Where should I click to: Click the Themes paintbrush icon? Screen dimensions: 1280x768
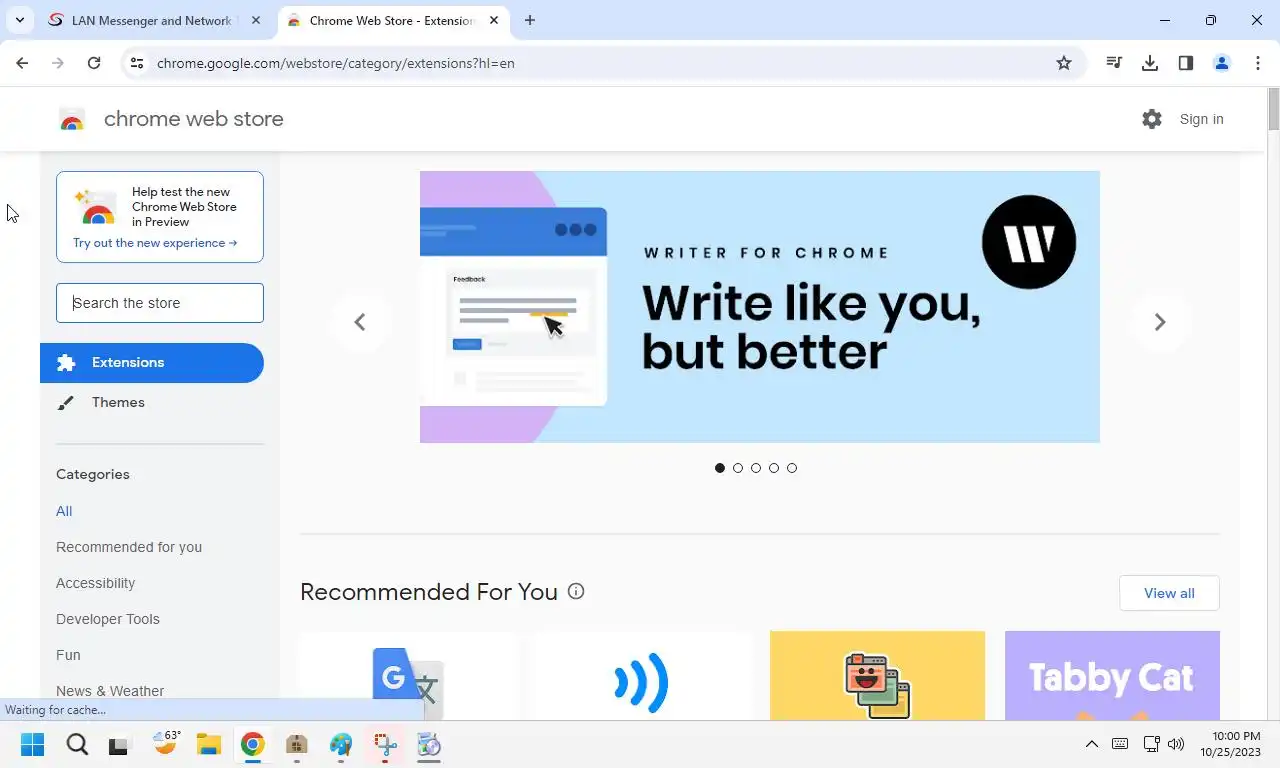pyautogui.click(x=66, y=403)
